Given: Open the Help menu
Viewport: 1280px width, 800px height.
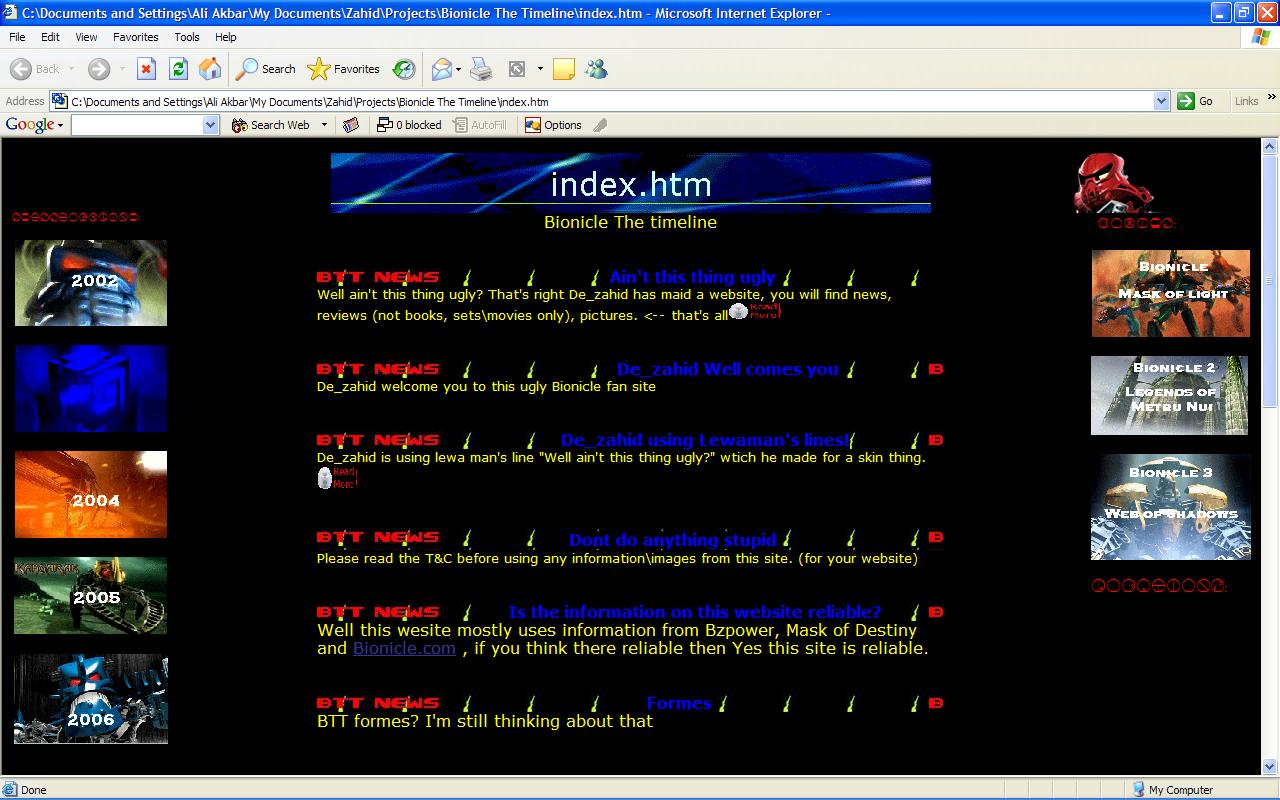Looking at the screenshot, I should 226,37.
